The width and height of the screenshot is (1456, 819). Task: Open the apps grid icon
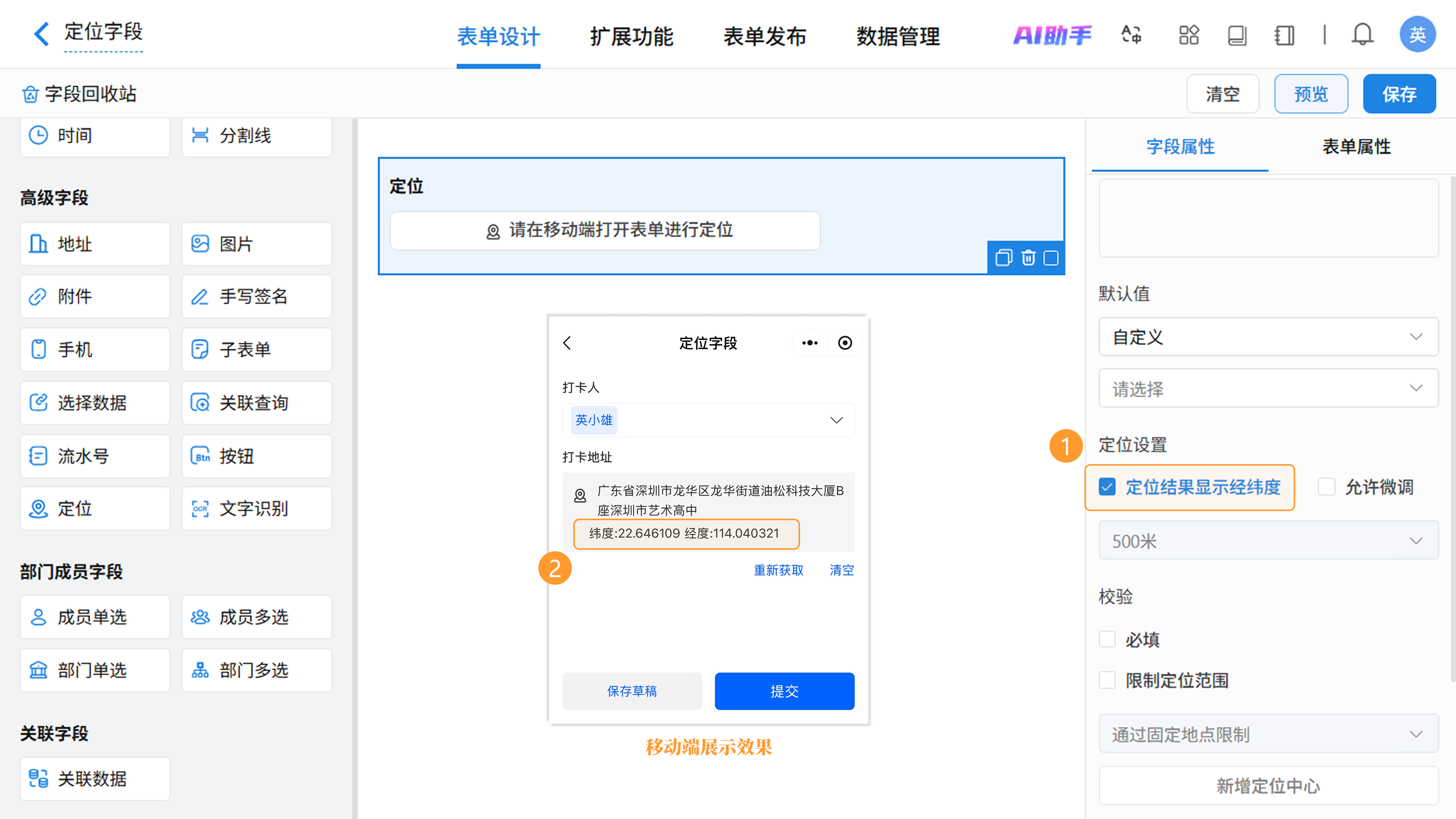point(1189,35)
